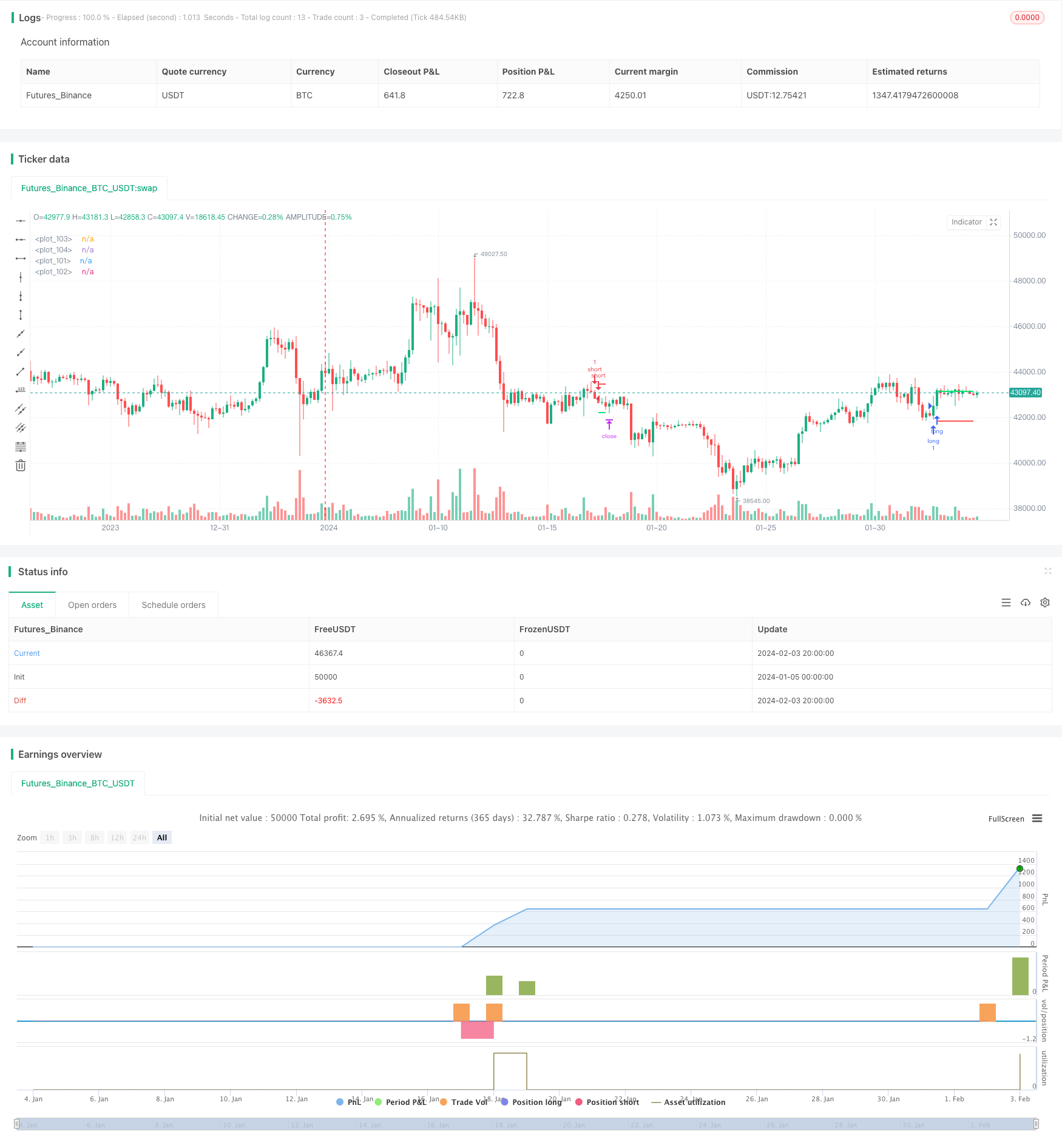
Task: Click the FullScreen button in Earnings overview
Action: click(x=1005, y=819)
